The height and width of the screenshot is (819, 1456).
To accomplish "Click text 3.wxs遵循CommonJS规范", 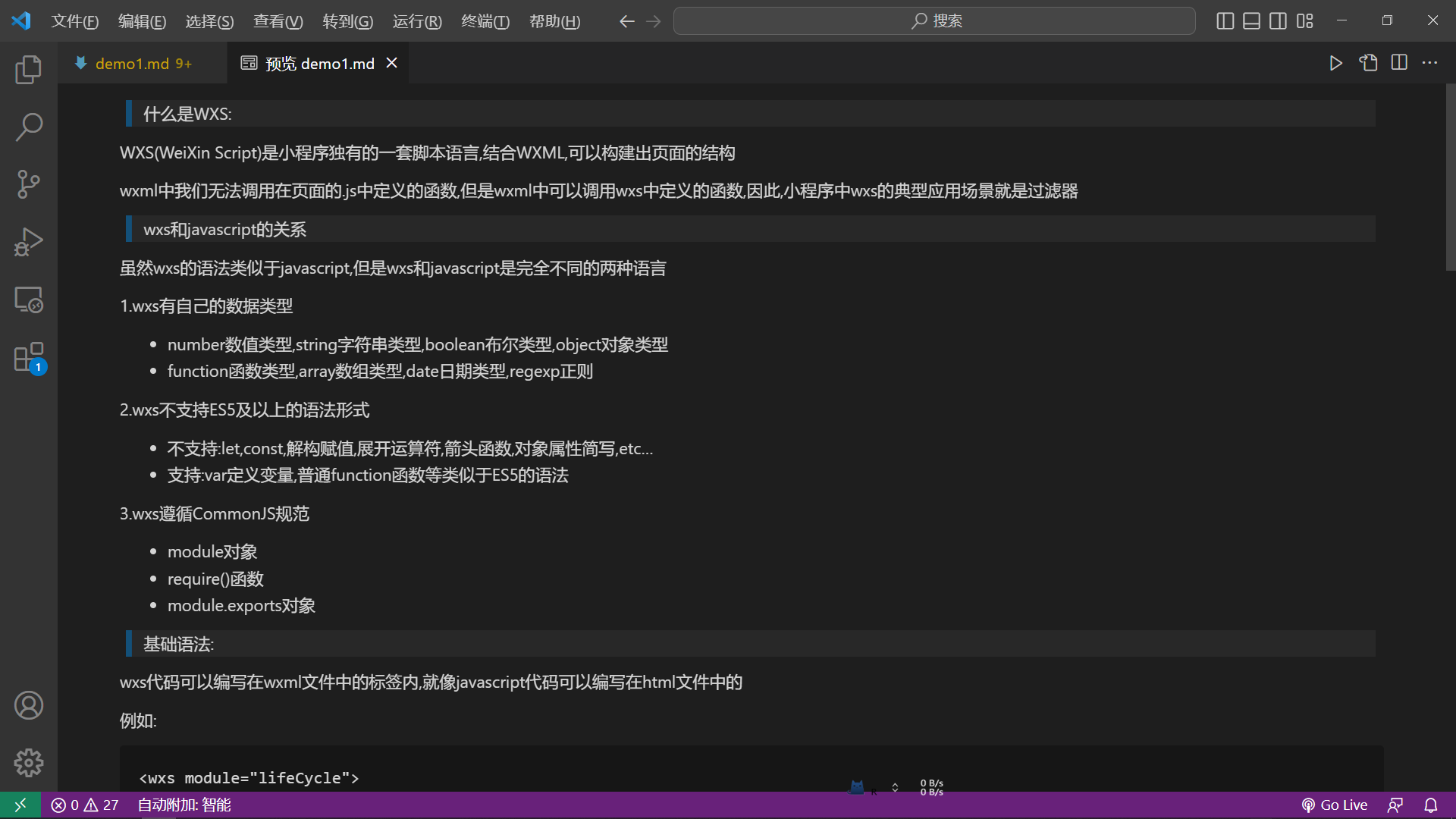I will tap(215, 513).
